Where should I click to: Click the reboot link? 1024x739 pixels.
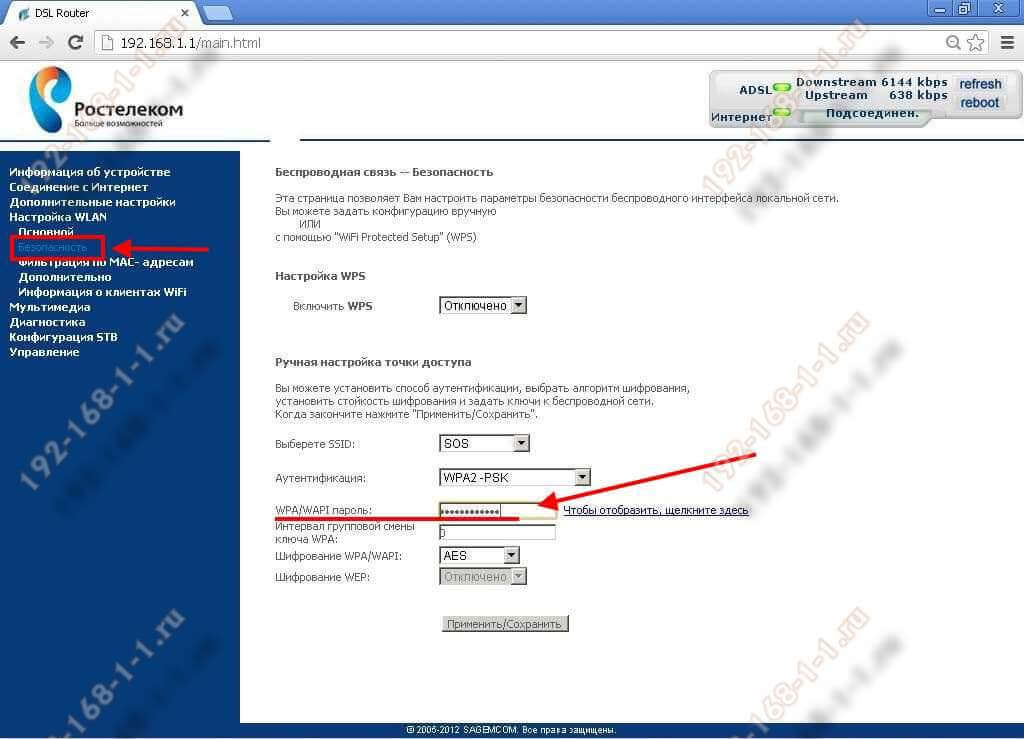point(979,102)
